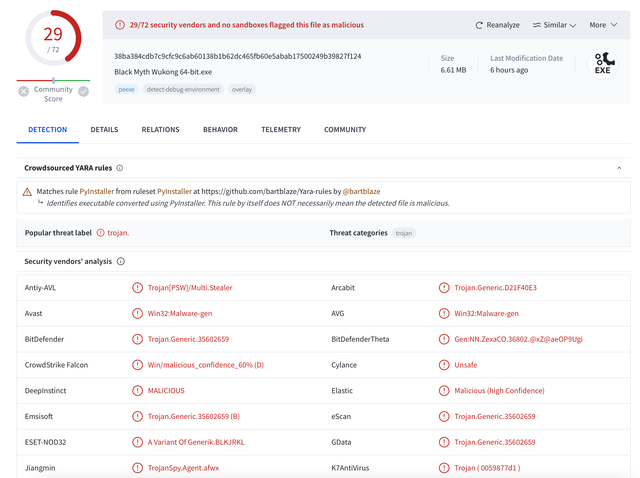Switch to the DETECTION tab
640x478 pixels.
pos(48,129)
